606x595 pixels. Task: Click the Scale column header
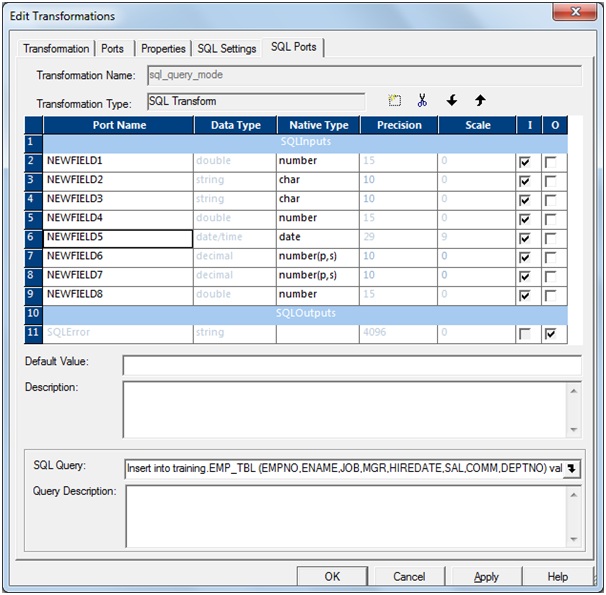pos(477,125)
